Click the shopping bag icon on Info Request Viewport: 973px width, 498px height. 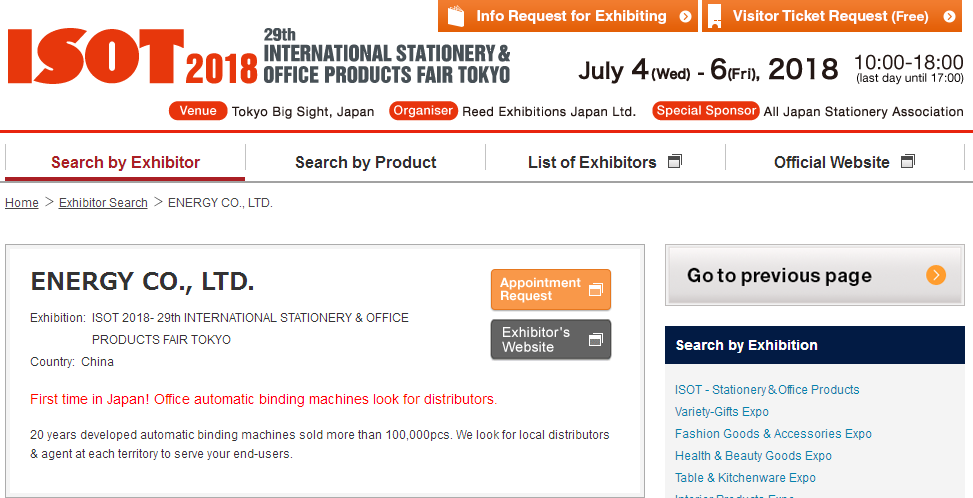click(456, 16)
